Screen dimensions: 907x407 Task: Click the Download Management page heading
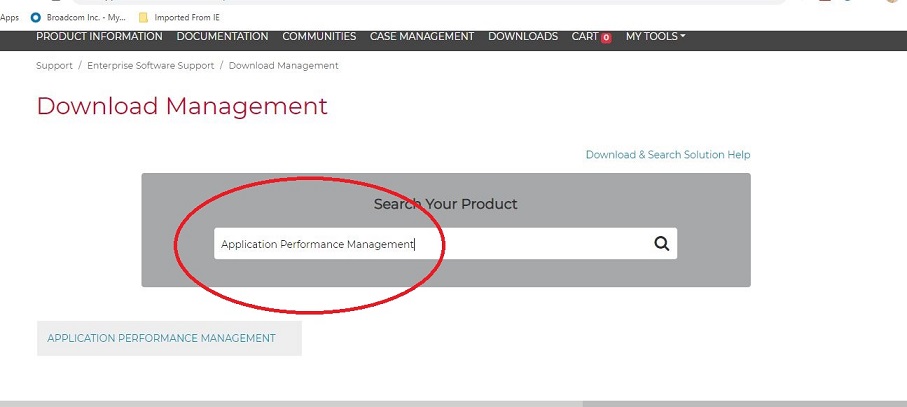pos(182,106)
